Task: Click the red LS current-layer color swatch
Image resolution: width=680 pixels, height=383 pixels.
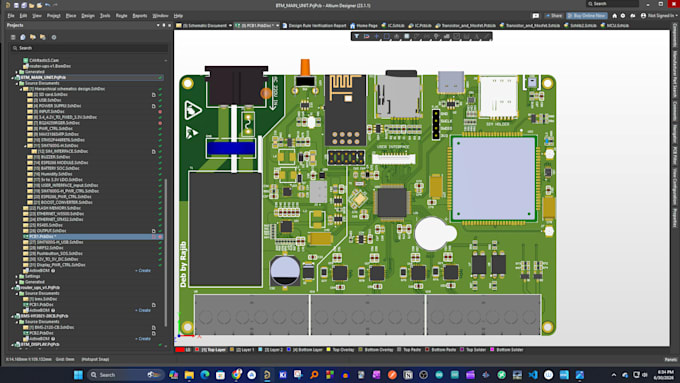Action: point(180,350)
